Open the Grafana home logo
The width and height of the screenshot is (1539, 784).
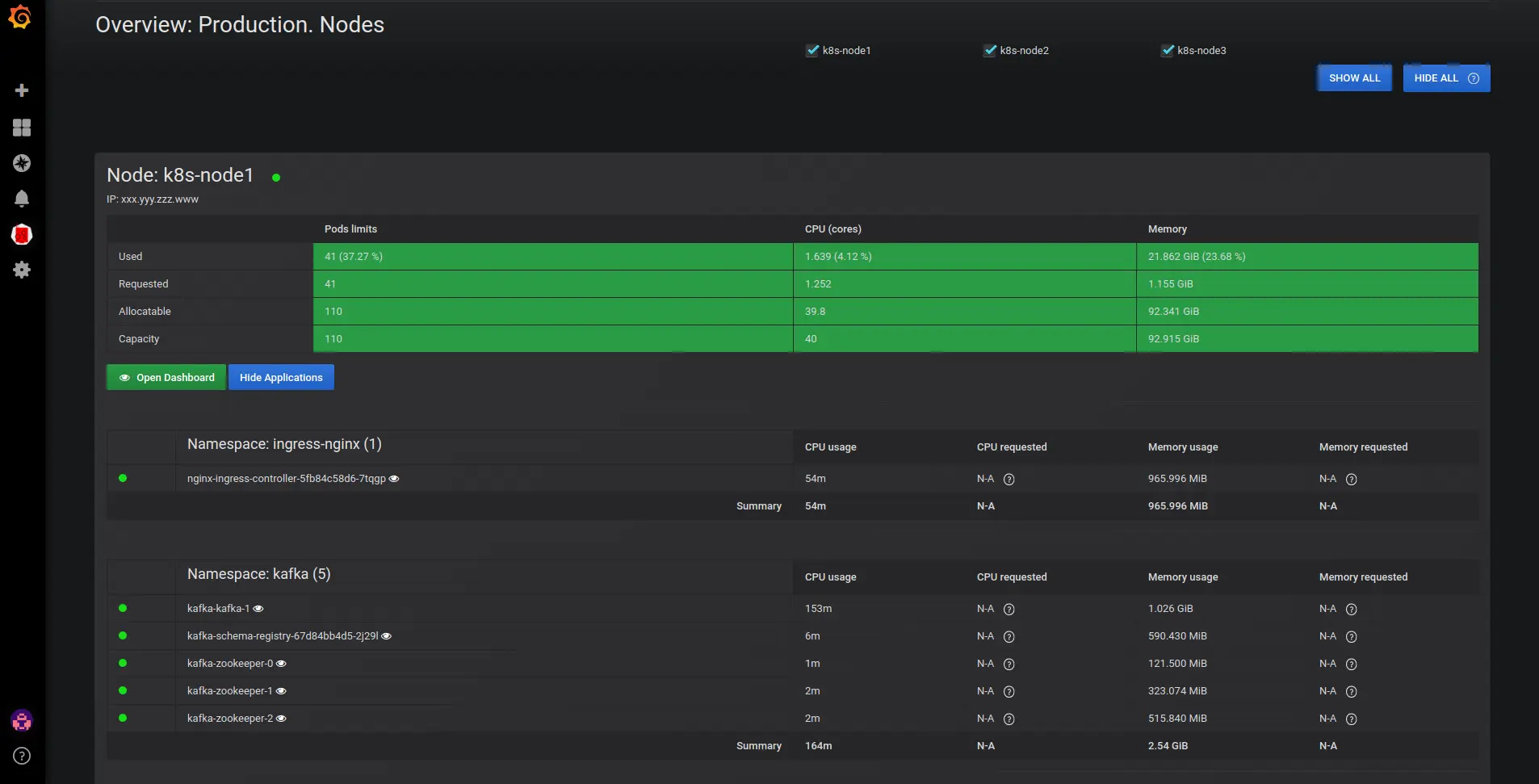[22, 17]
